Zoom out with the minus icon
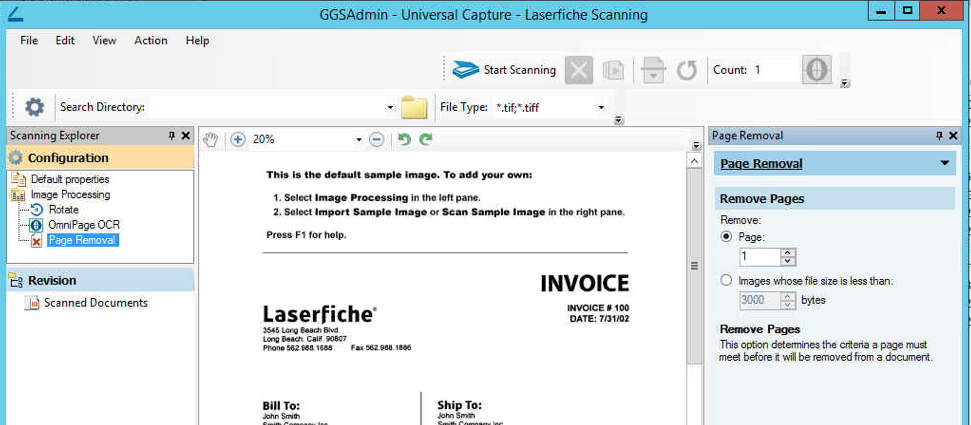 [377, 139]
